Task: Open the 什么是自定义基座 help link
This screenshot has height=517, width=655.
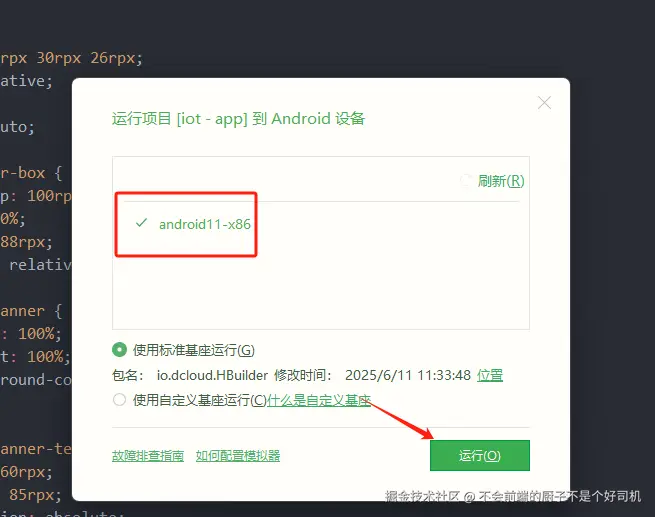Action: tap(319, 400)
